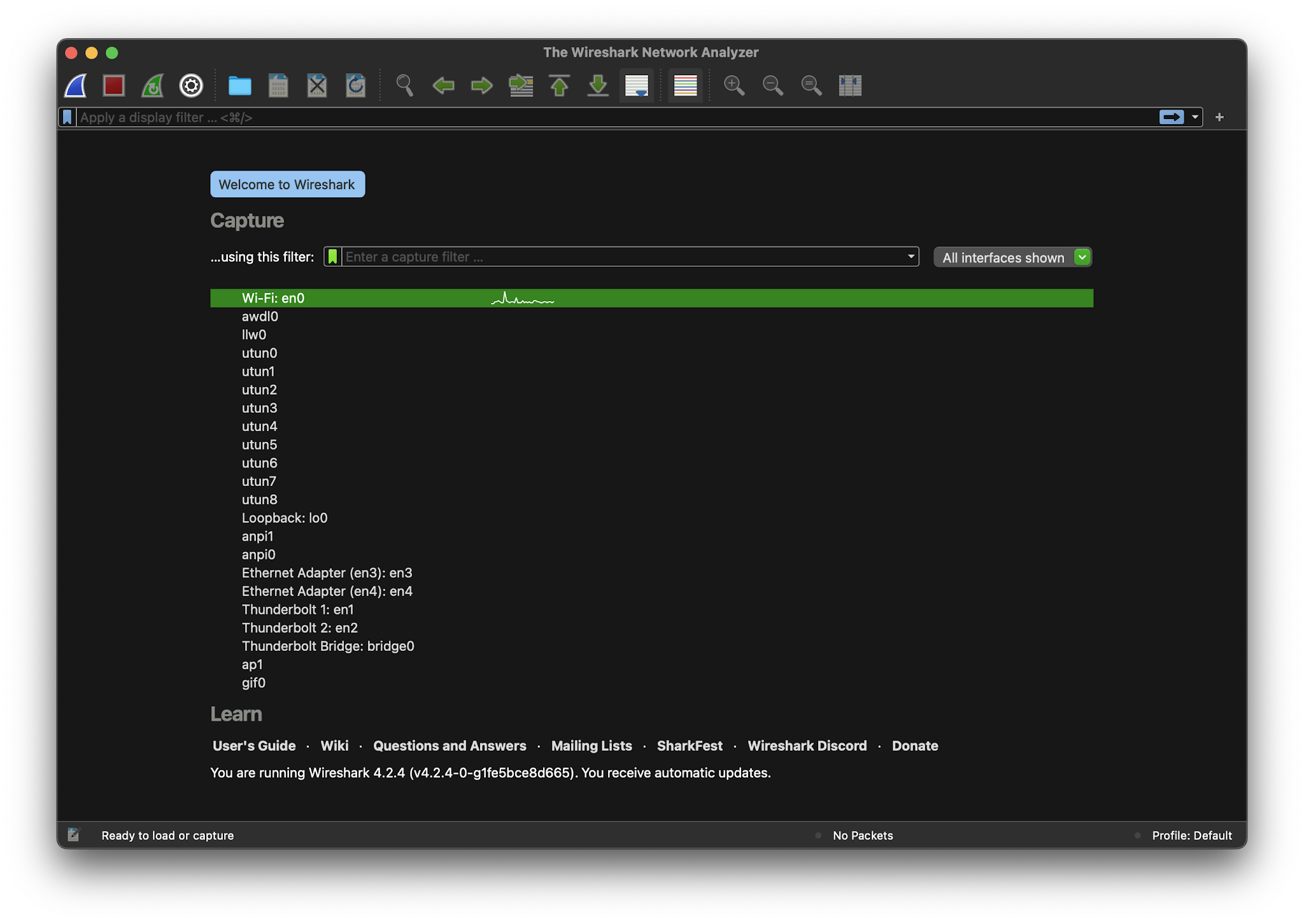Start capturing packets with the shark fin icon
The height and width of the screenshot is (924, 1304).
click(x=76, y=85)
